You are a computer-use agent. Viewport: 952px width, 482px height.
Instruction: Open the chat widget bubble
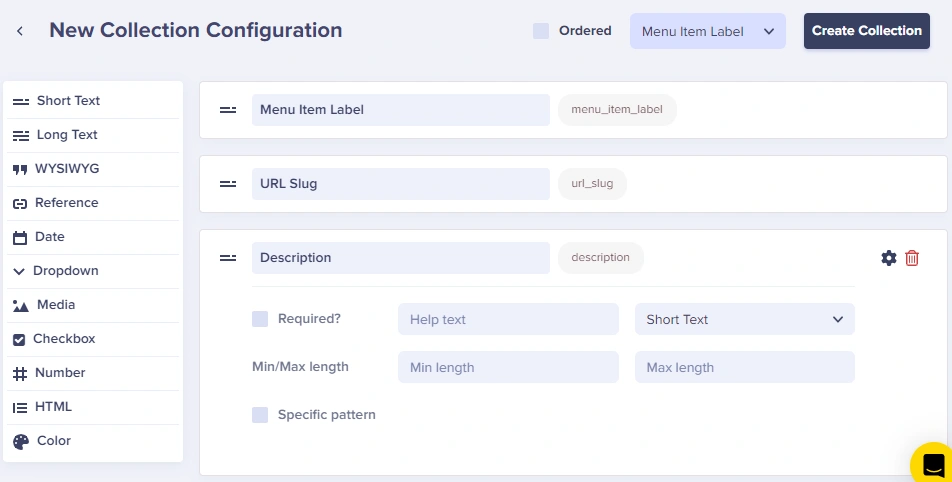coord(932,464)
